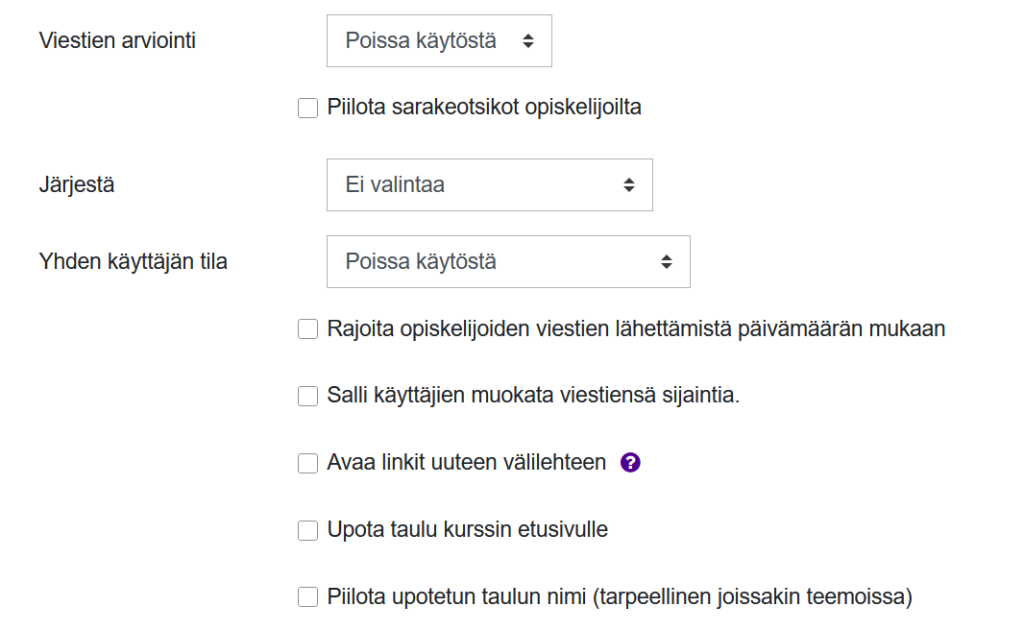Tick Rajoita opiskelijoiden viestien lähettämistä checkbox
1024x631 pixels.
[x=308, y=329]
